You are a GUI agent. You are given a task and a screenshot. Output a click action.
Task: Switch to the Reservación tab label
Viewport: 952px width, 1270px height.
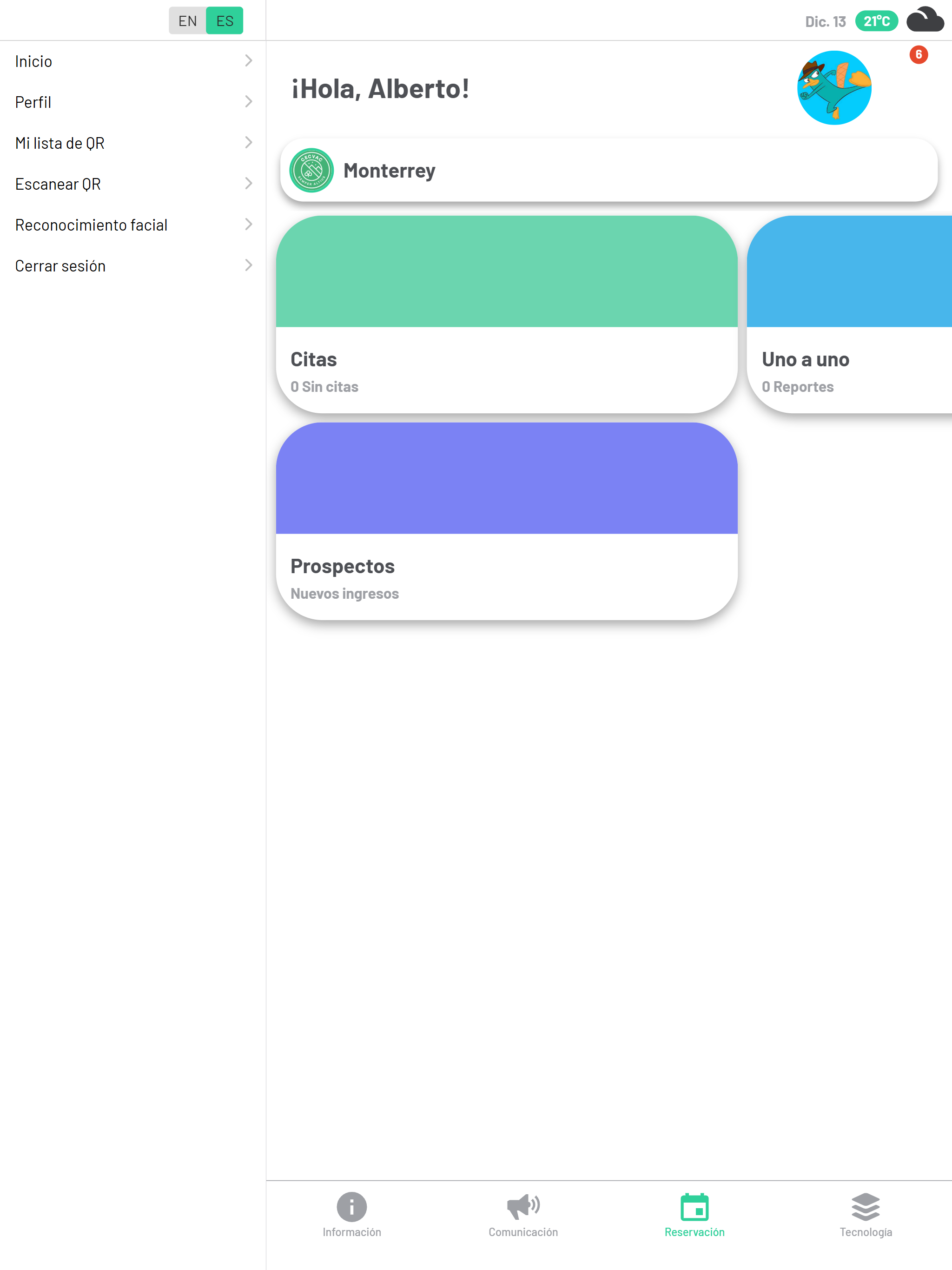(x=694, y=1232)
